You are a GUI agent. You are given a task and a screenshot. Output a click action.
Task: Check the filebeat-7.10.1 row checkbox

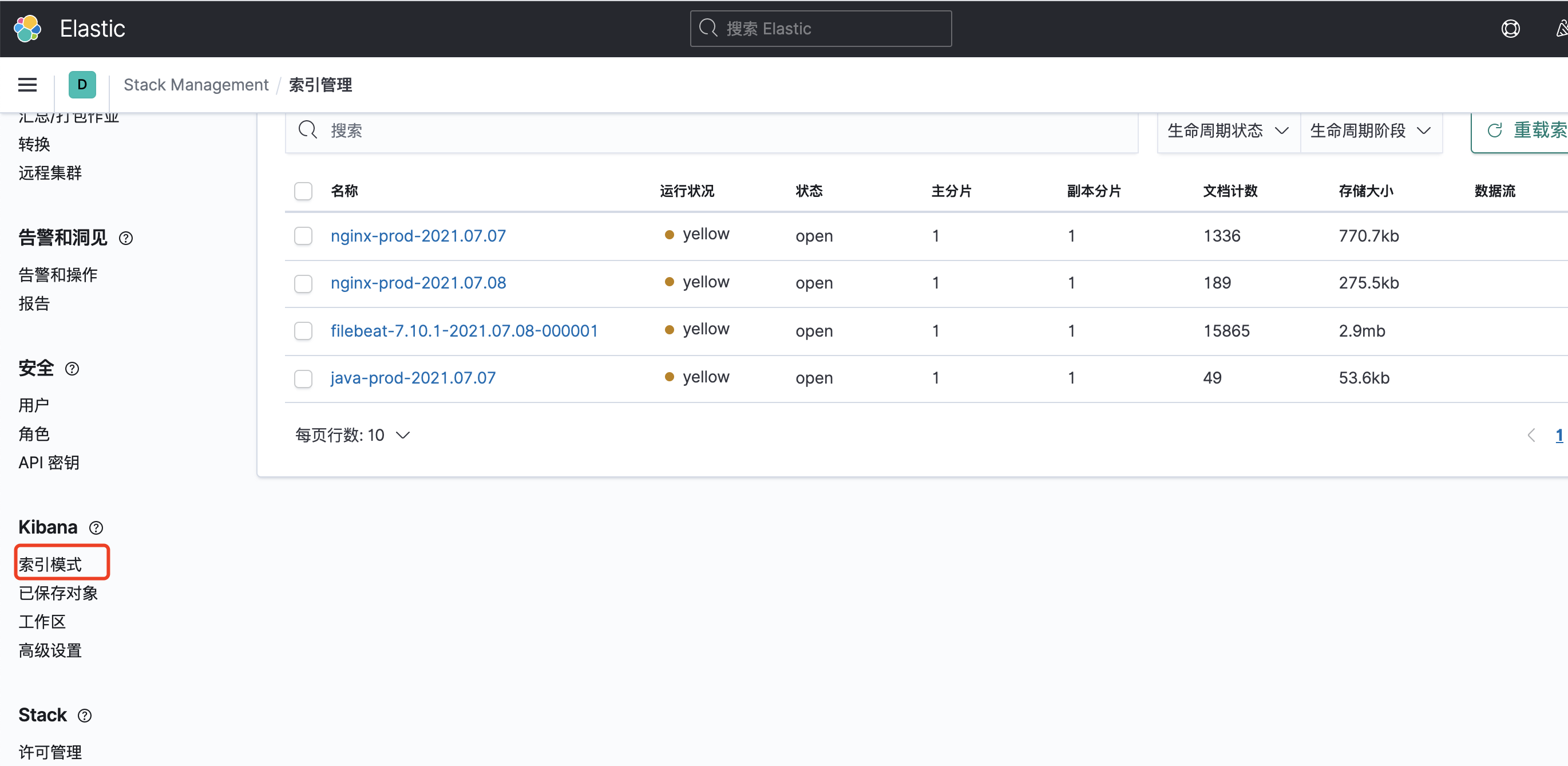pyautogui.click(x=303, y=331)
